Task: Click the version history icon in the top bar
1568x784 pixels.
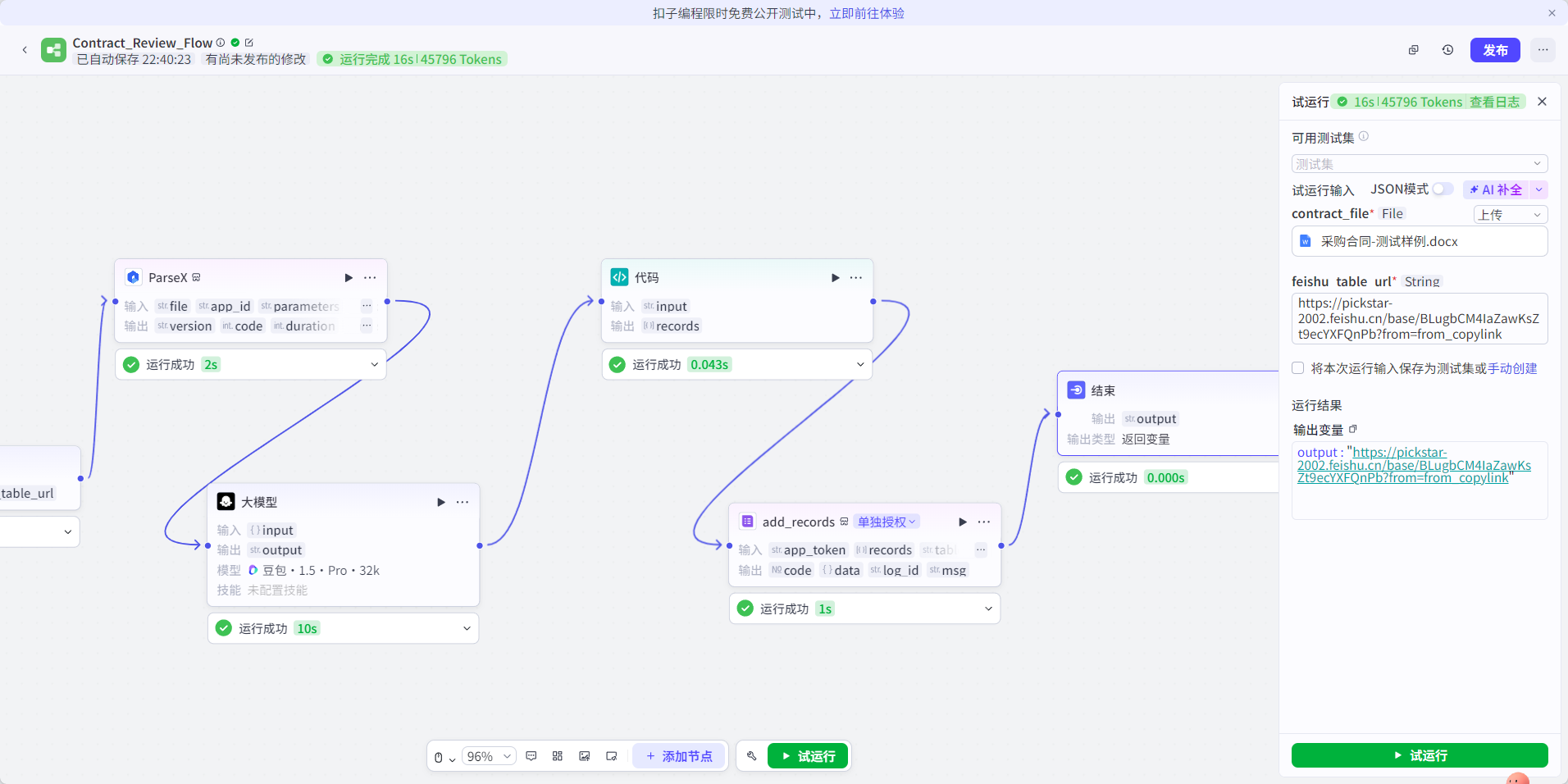Action: pyautogui.click(x=1447, y=50)
